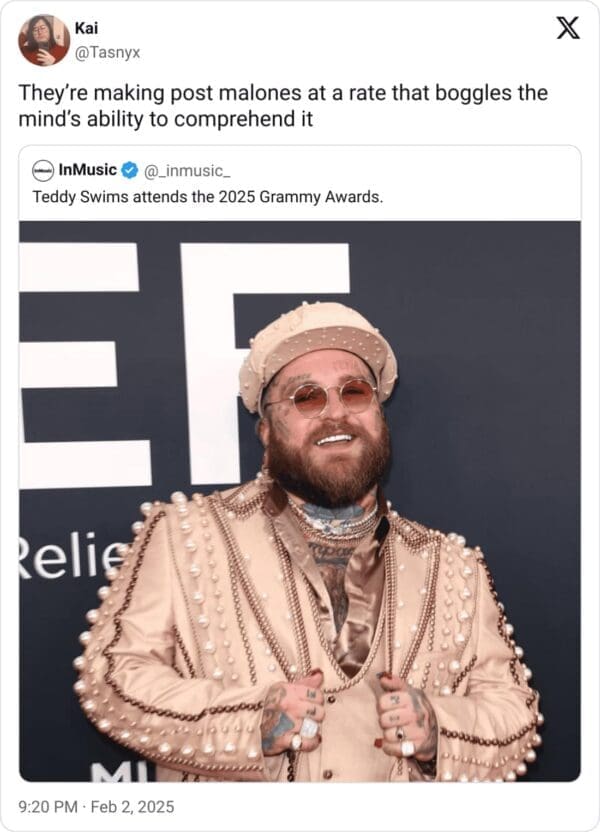Select the InMusic account avatar icon
The height and width of the screenshot is (832, 600).
pos(43,170)
